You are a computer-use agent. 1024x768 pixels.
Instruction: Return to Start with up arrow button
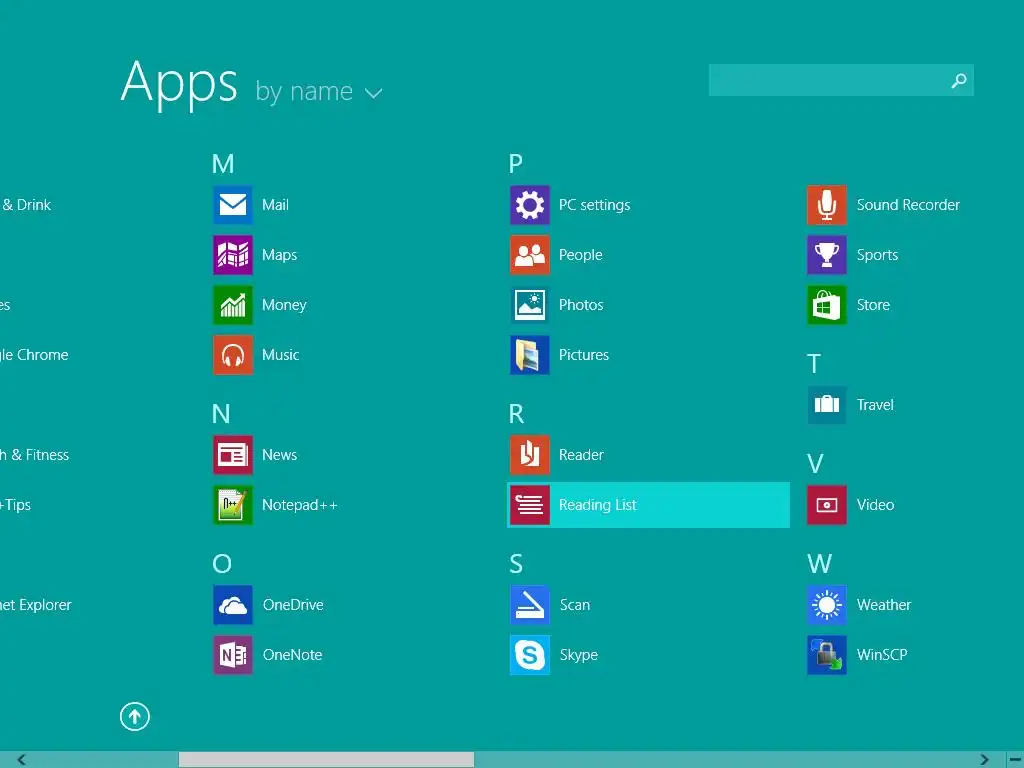coord(135,716)
